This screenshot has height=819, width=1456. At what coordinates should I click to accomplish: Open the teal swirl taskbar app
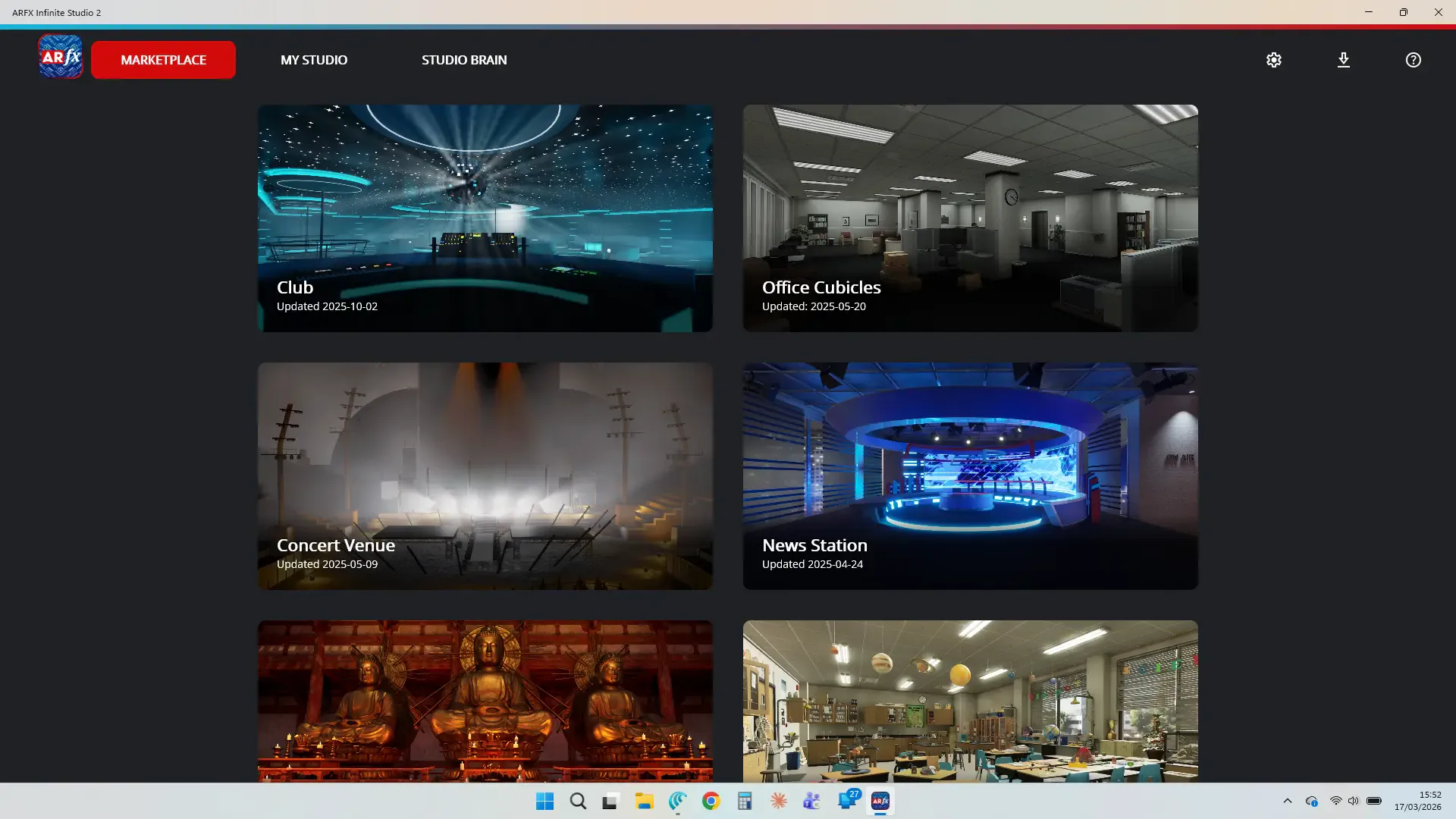pyautogui.click(x=678, y=801)
